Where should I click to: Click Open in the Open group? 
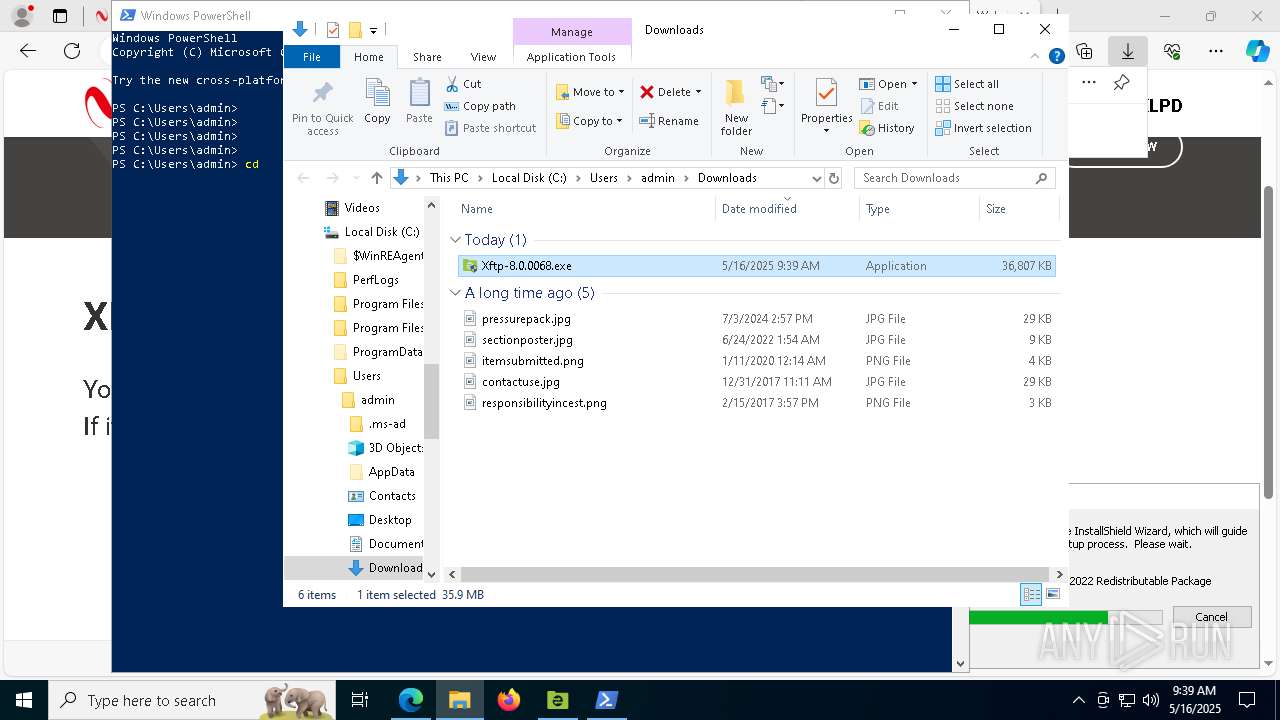pos(888,84)
